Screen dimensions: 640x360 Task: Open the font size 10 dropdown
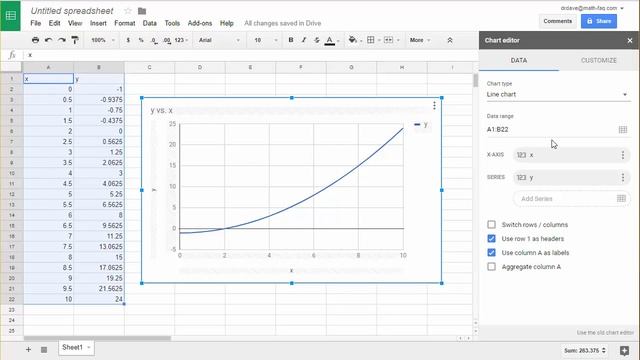pyautogui.click(x=265, y=40)
